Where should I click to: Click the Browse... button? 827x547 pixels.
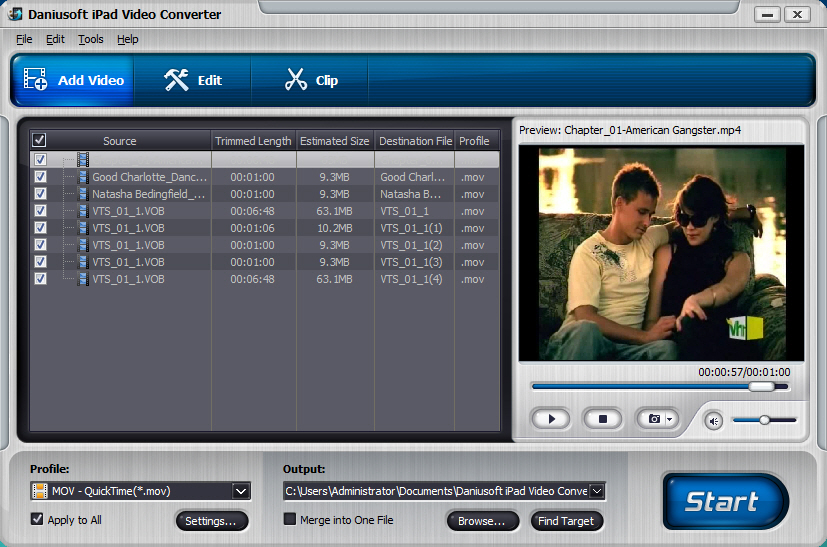coord(482,521)
